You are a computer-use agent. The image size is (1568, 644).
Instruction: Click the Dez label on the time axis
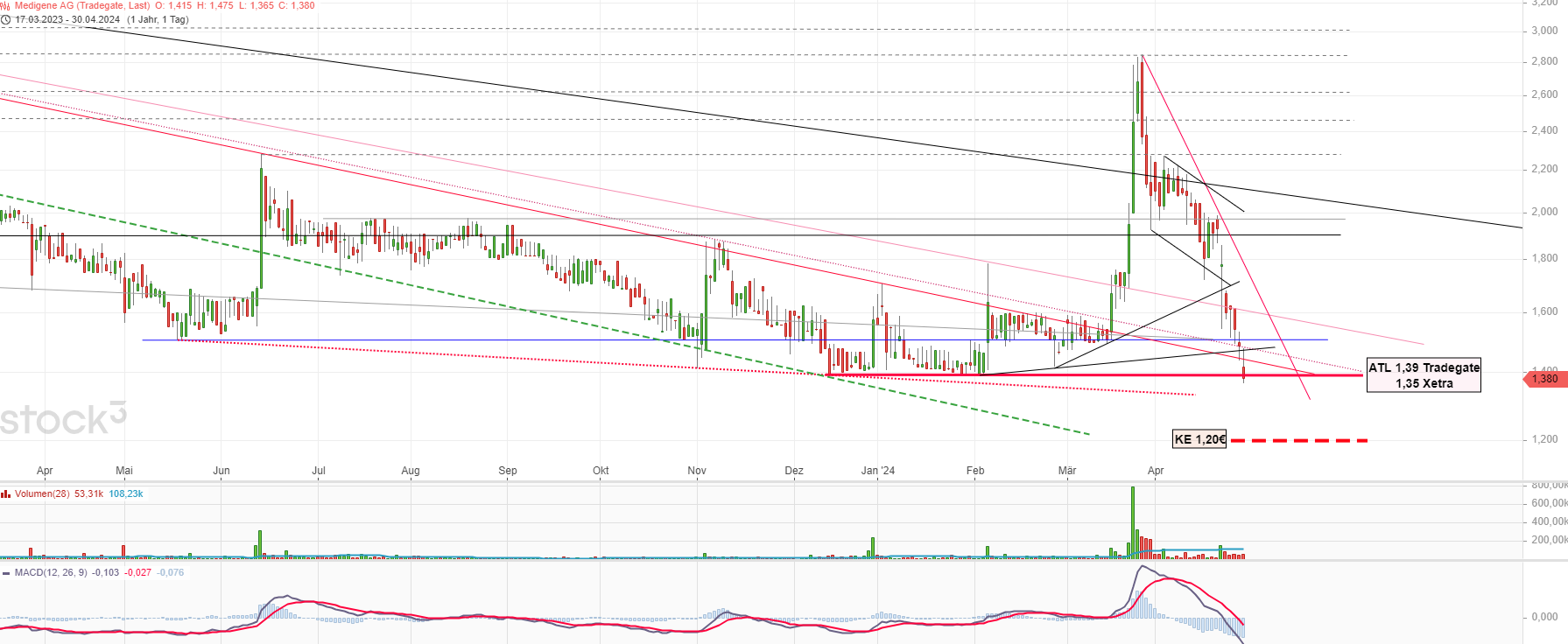click(x=794, y=471)
